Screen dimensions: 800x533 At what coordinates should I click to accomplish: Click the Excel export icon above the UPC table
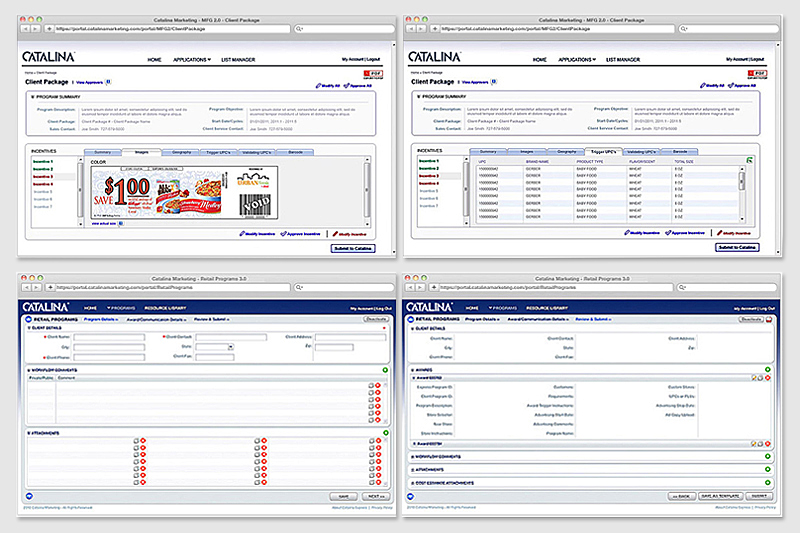tap(749, 160)
